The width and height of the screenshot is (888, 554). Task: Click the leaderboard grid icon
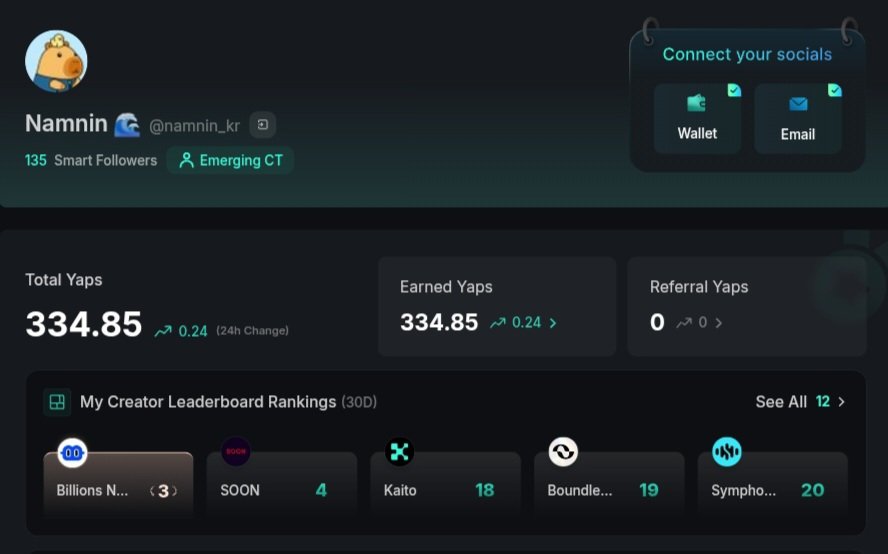[x=57, y=402]
